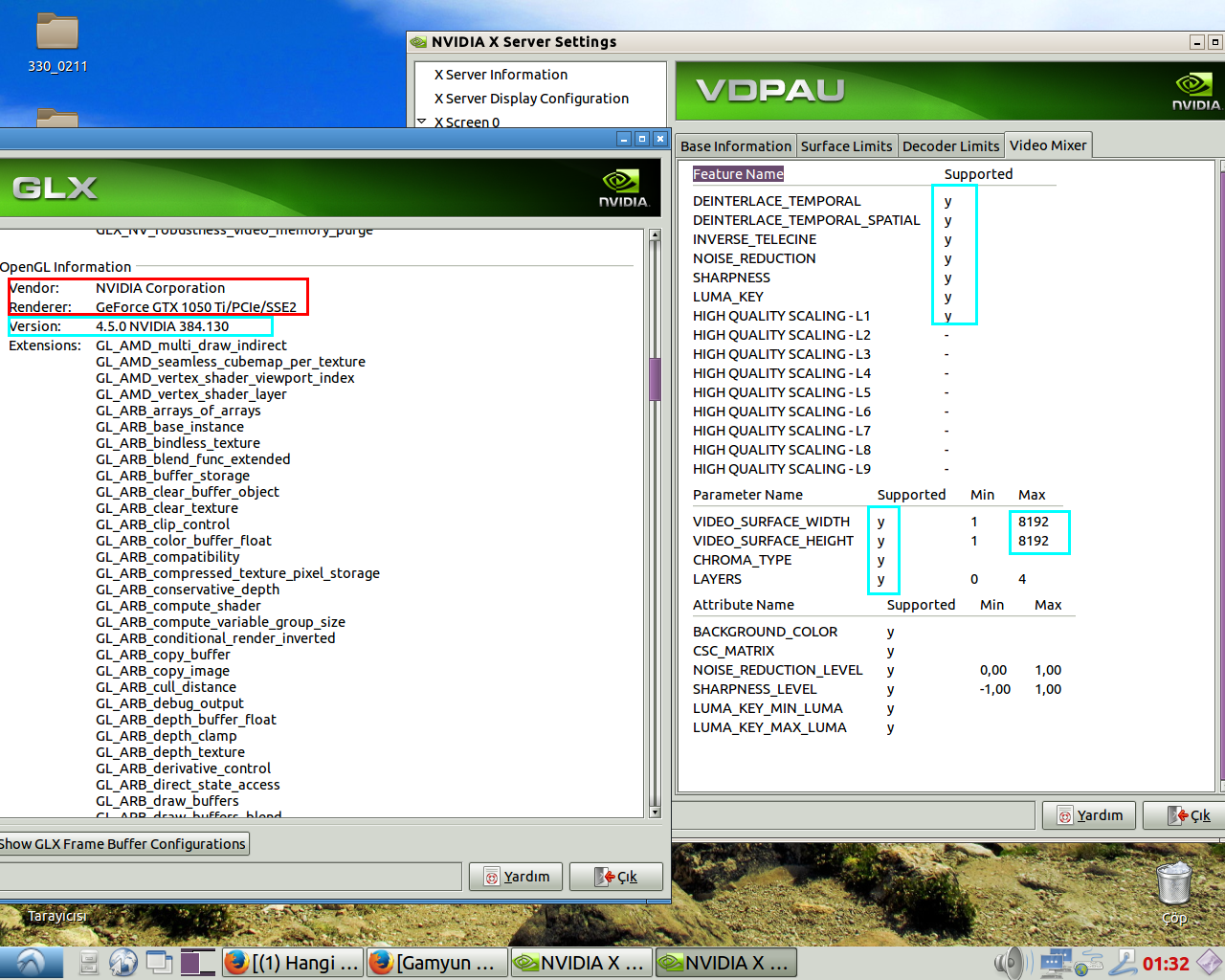Select the DEINTERLACE_TEMPORAL_SPATIAL row

(807, 220)
